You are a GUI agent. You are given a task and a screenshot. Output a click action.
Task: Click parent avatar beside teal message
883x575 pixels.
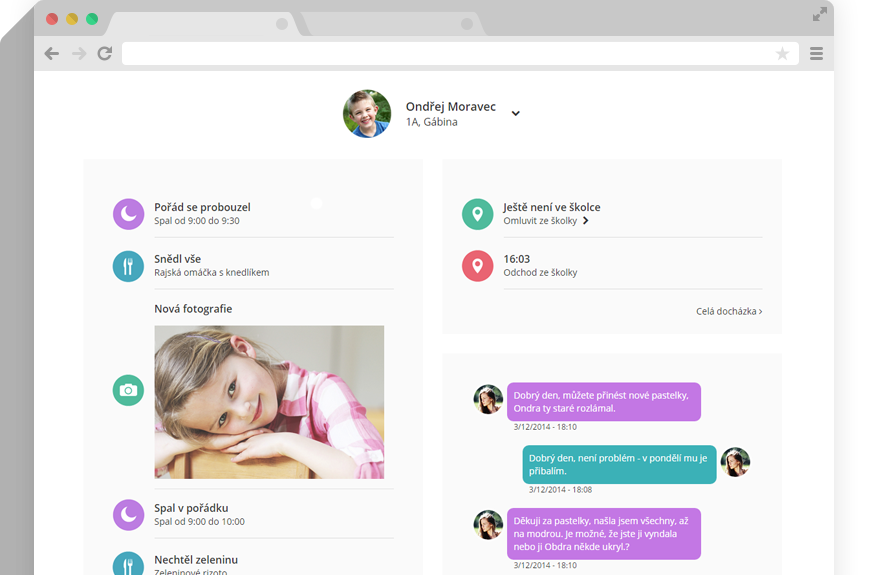pos(735,462)
